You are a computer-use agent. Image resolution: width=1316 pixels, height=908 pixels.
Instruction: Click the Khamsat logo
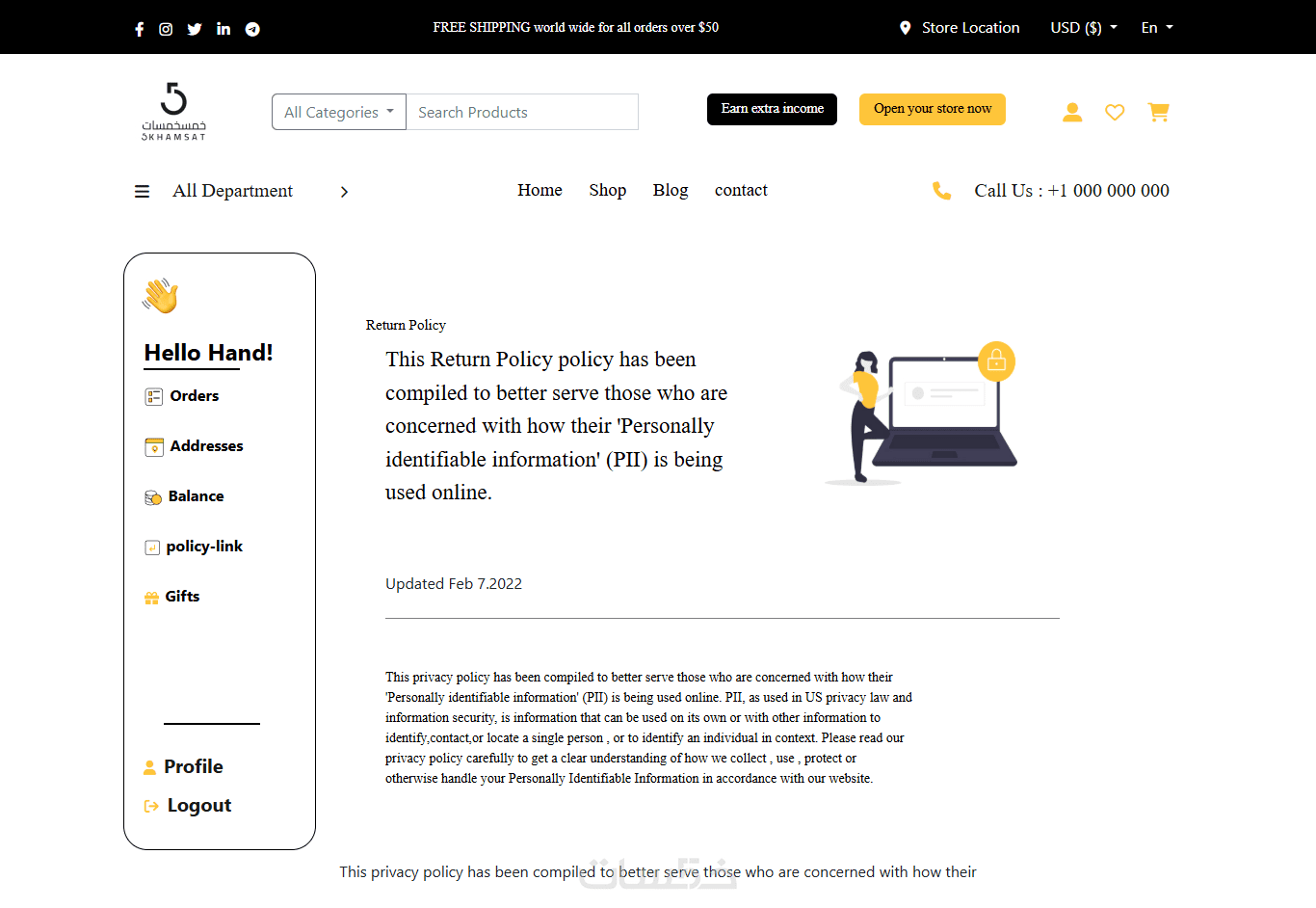pos(173,112)
